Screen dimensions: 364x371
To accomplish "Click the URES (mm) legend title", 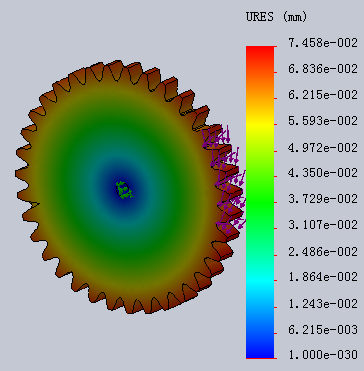I will (x=276, y=17).
